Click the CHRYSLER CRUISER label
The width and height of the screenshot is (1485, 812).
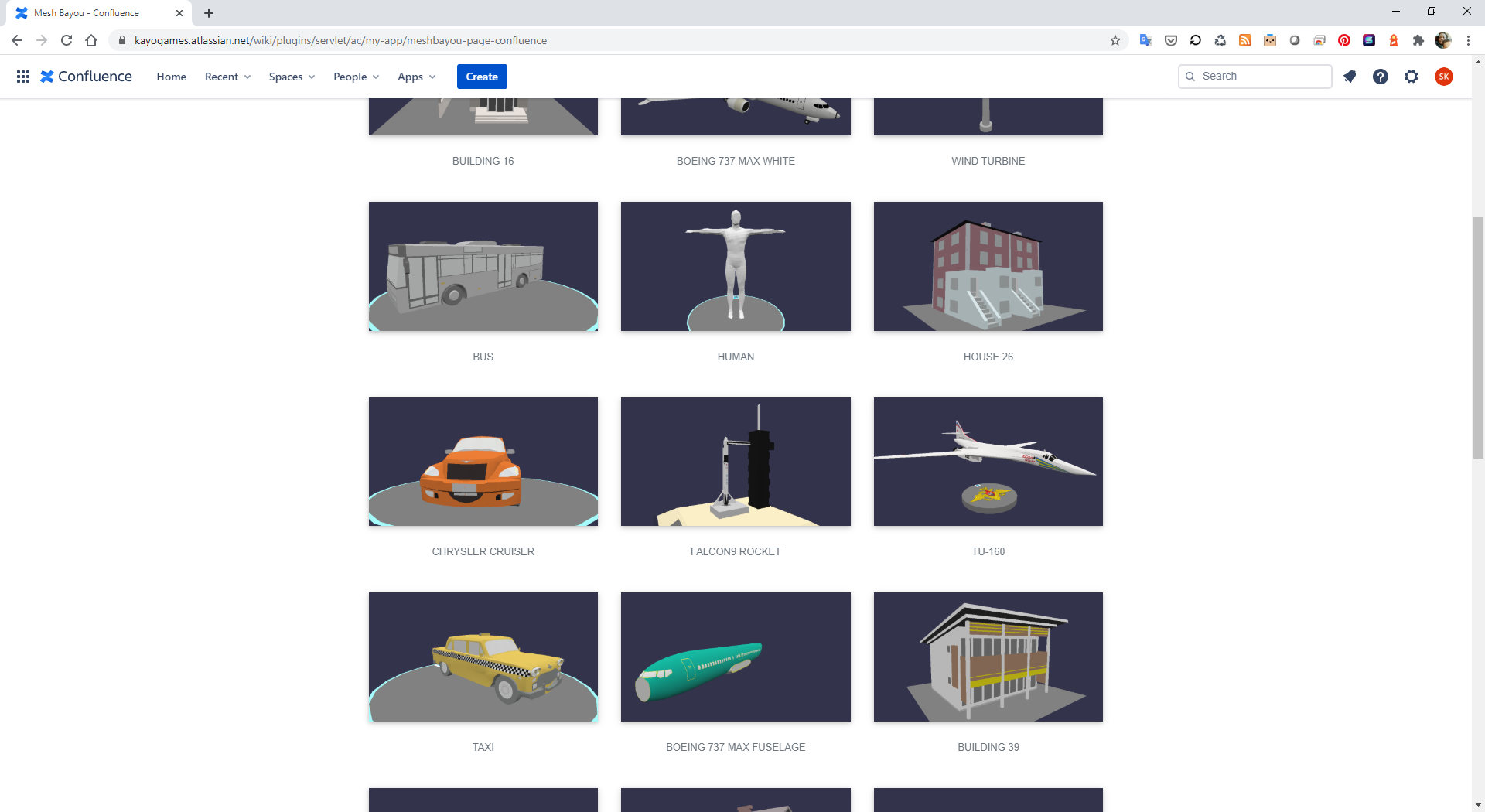click(483, 551)
